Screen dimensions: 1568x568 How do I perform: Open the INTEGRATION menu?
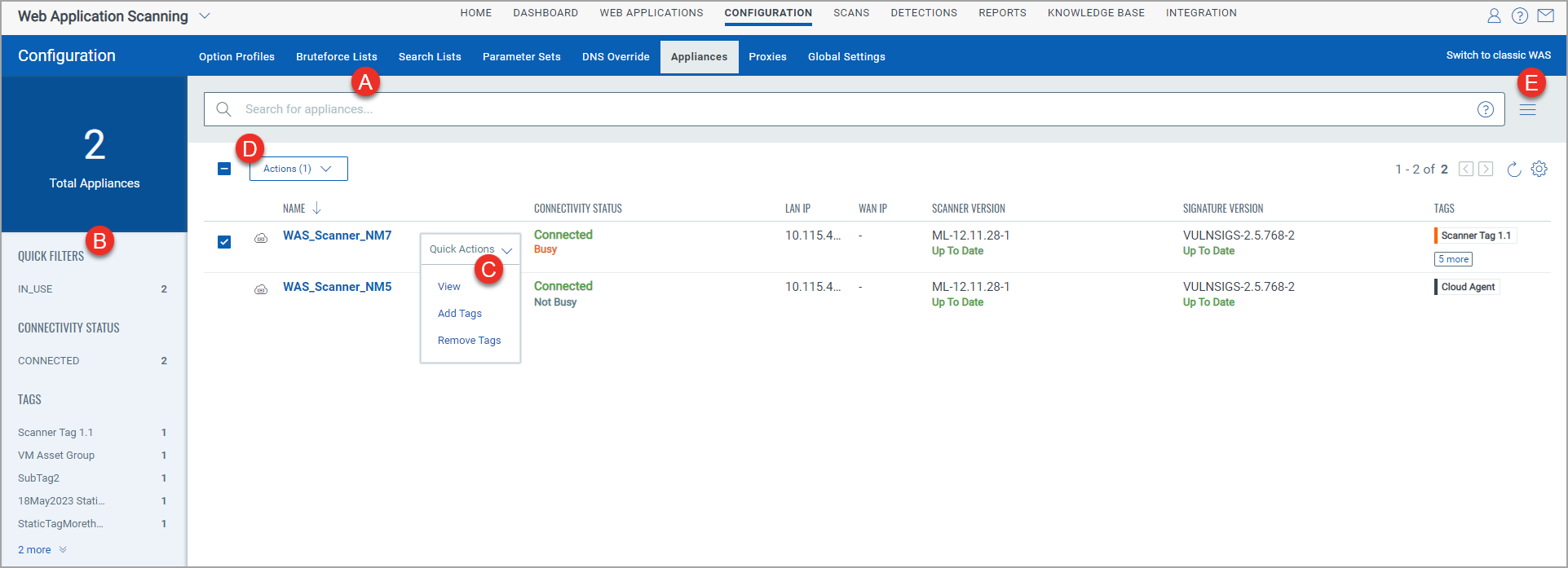point(1201,13)
